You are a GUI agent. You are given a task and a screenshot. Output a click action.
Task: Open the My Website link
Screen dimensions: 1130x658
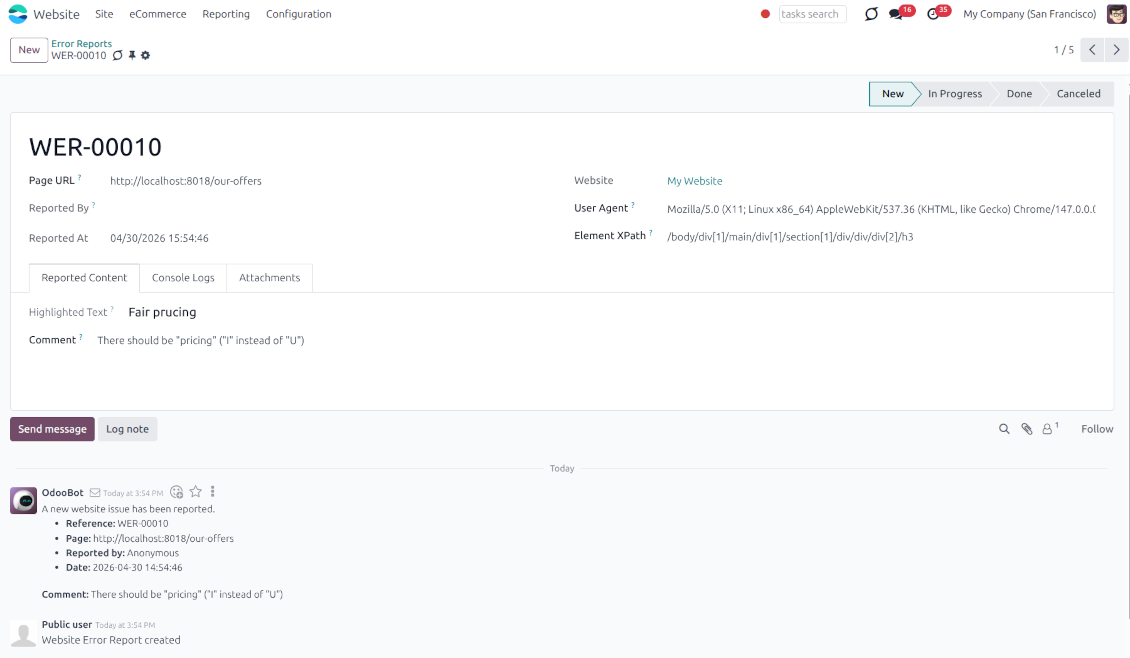point(695,181)
